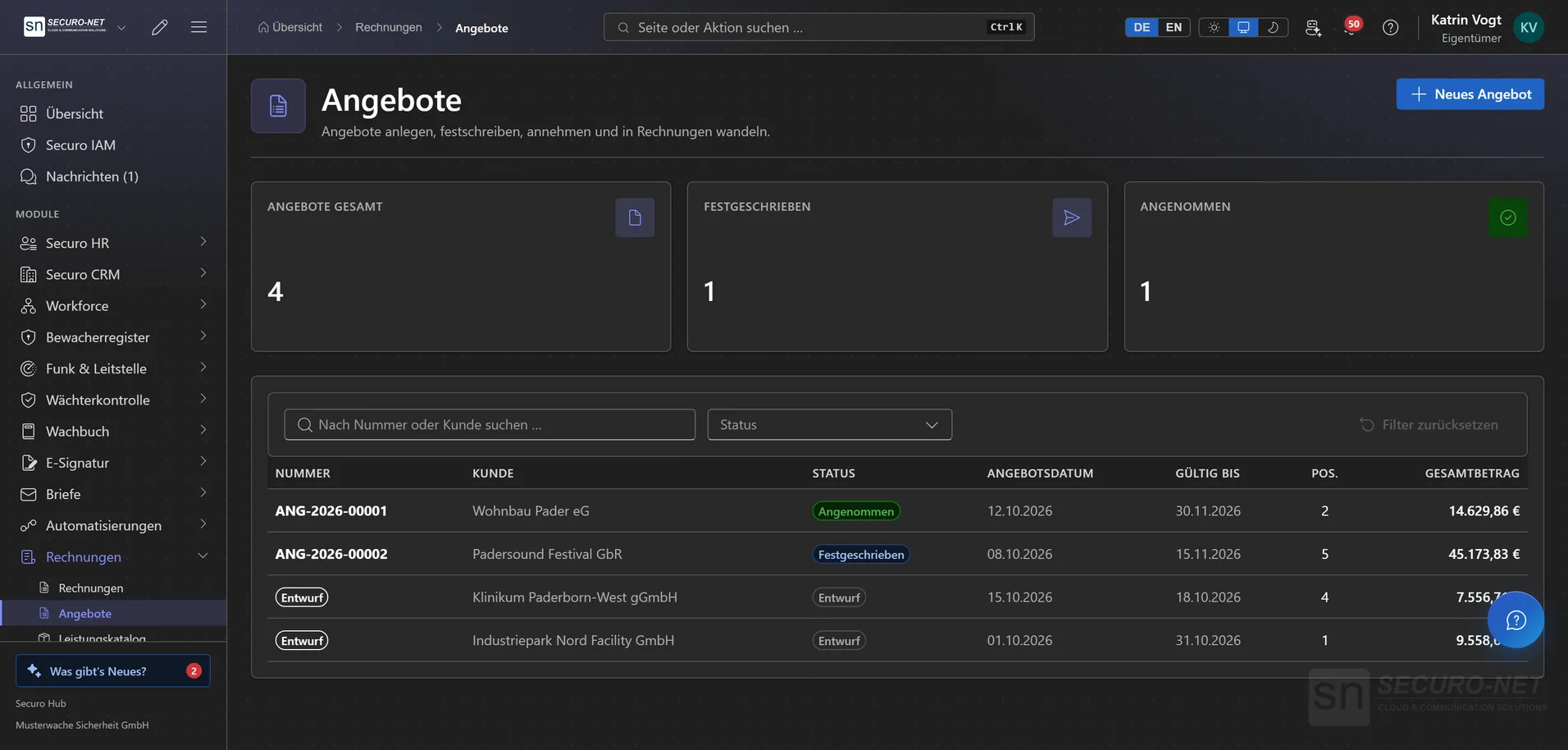Open the Status filter dropdown
Image resolution: width=1568 pixels, height=750 pixels.
coord(829,424)
